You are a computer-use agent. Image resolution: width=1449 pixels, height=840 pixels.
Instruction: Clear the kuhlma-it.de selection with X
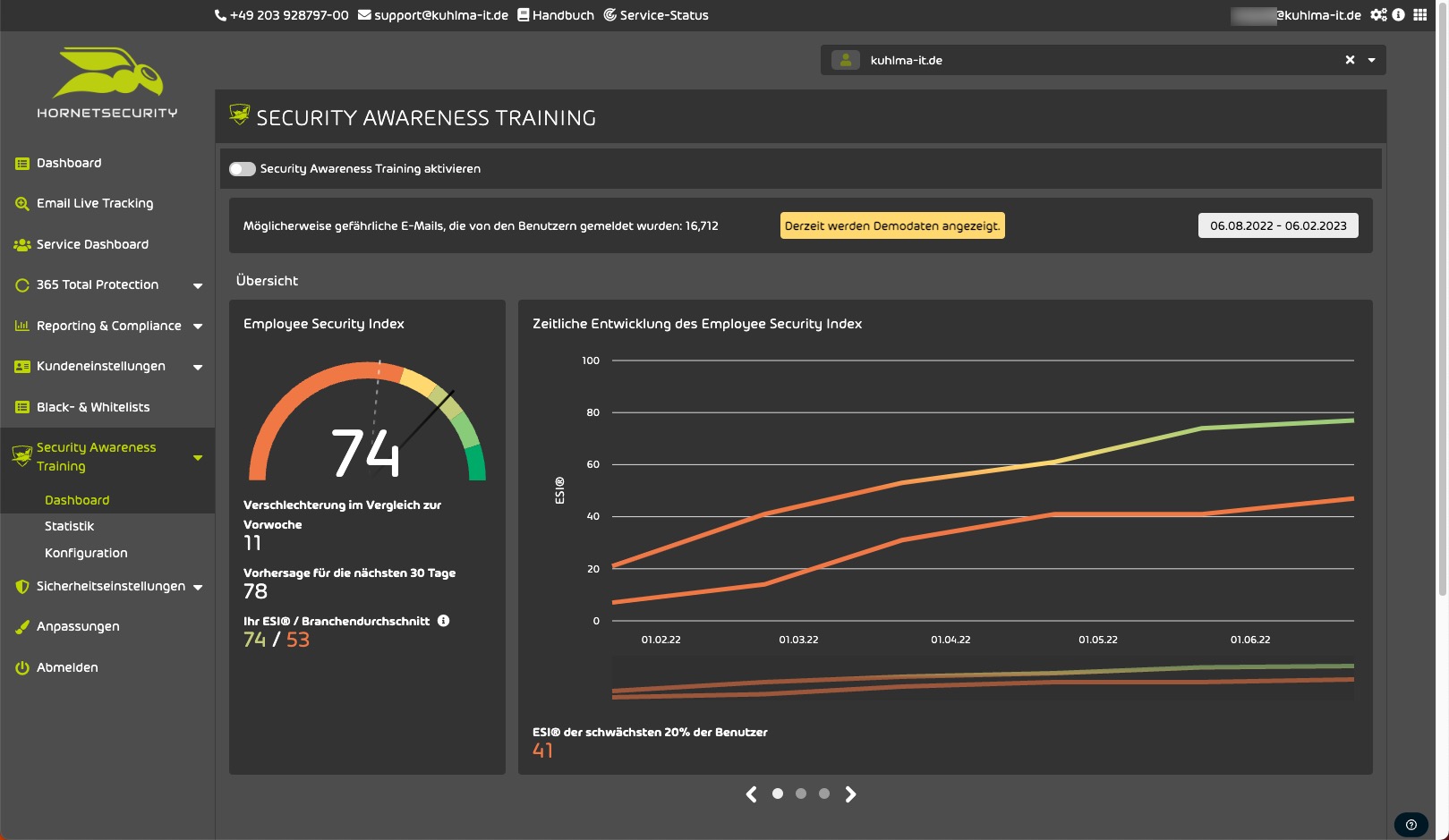pyautogui.click(x=1350, y=60)
